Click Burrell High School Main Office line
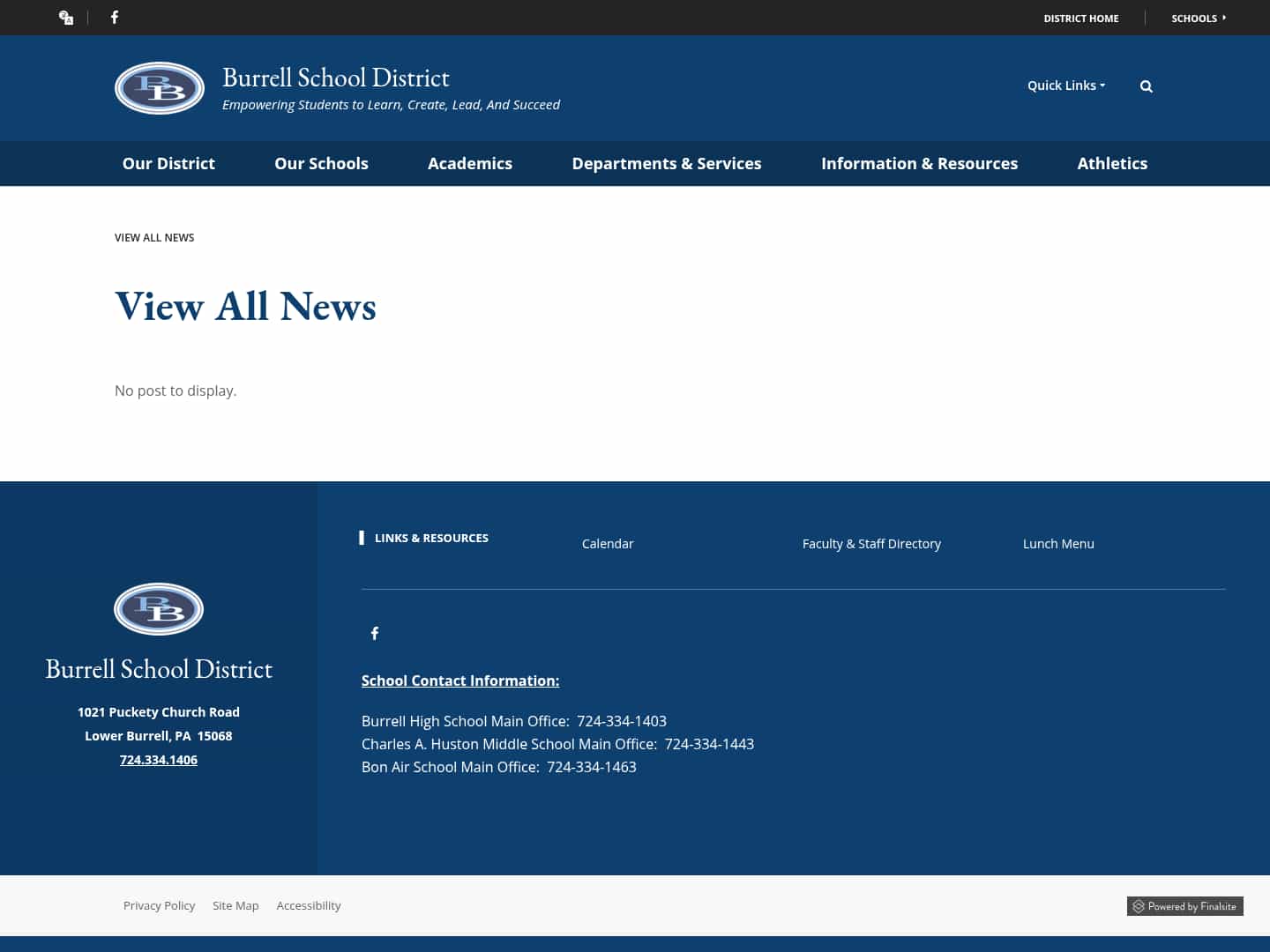Image resolution: width=1270 pixels, height=952 pixels. click(x=514, y=721)
